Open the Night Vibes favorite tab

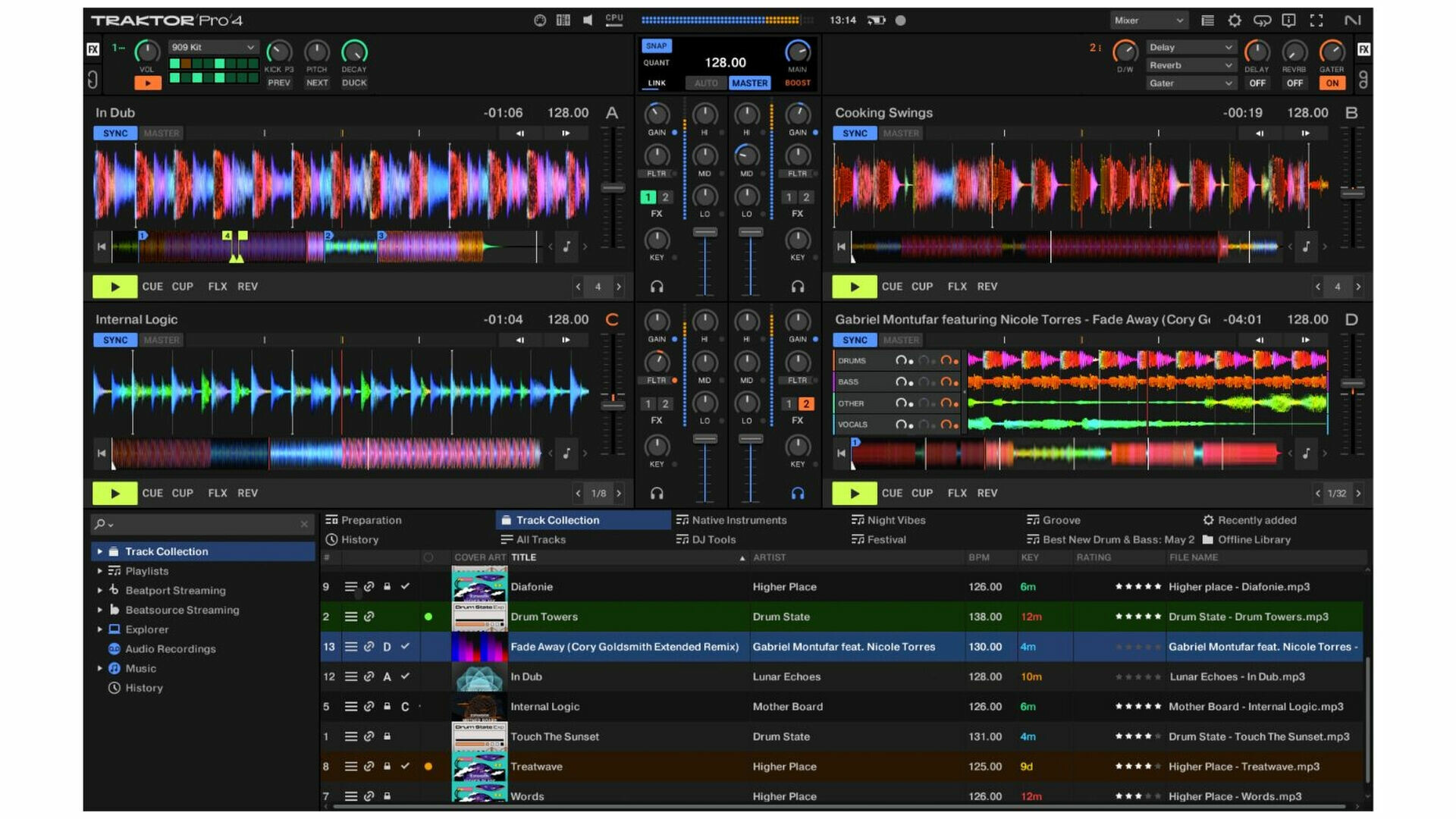[x=889, y=520]
